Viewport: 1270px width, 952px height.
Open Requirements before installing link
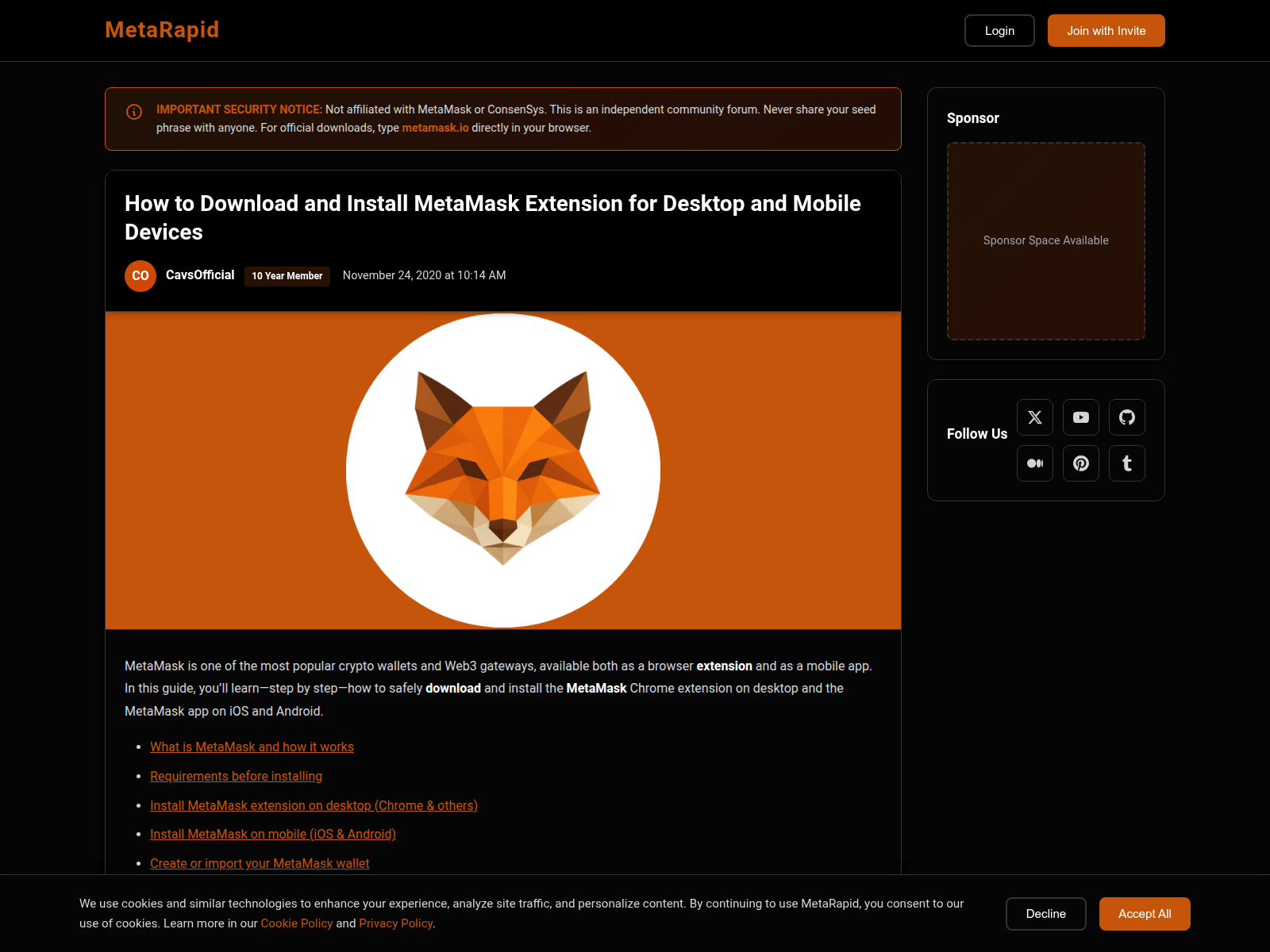point(236,776)
